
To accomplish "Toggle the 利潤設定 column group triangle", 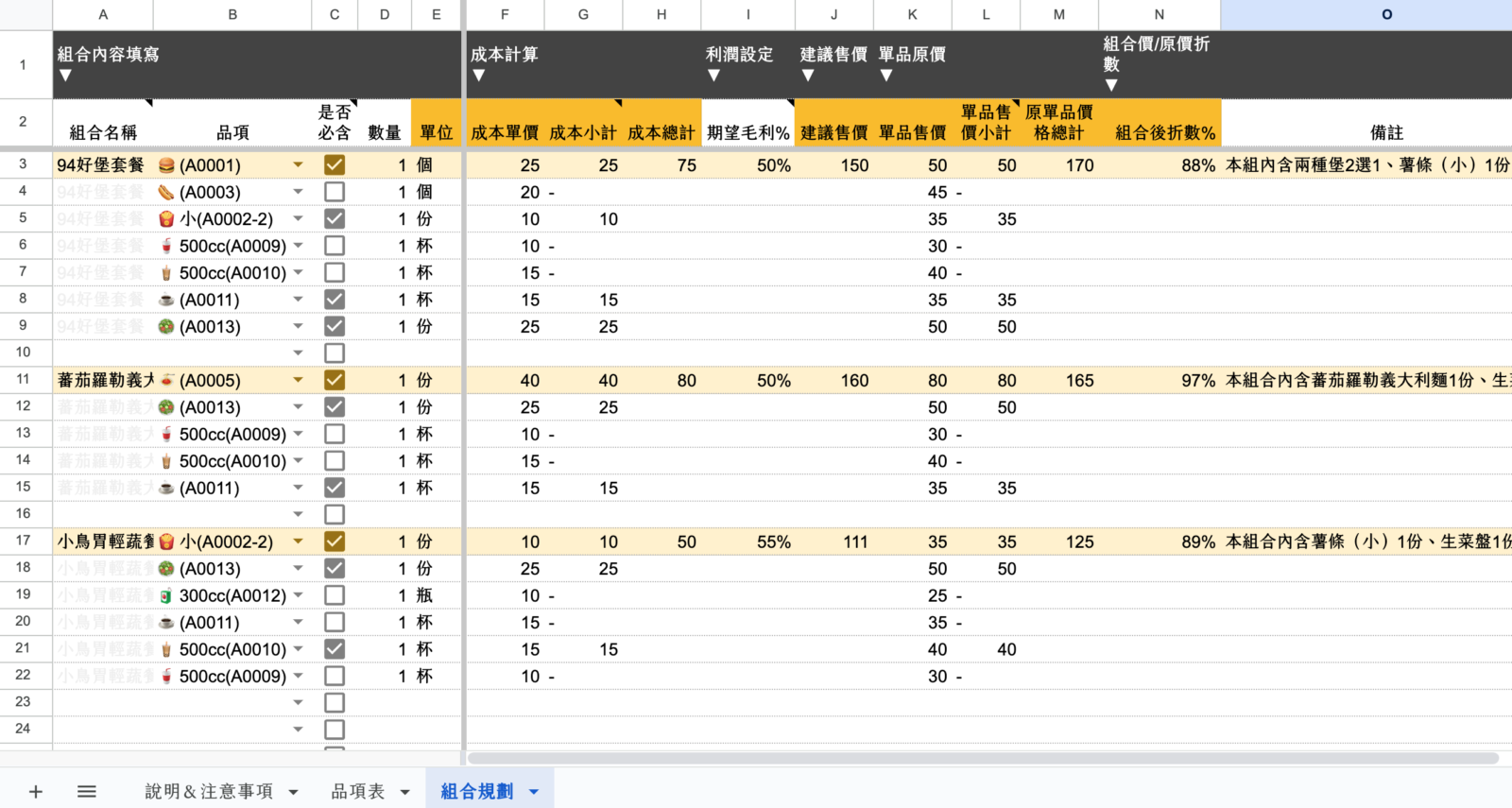I will tap(713, 76).
